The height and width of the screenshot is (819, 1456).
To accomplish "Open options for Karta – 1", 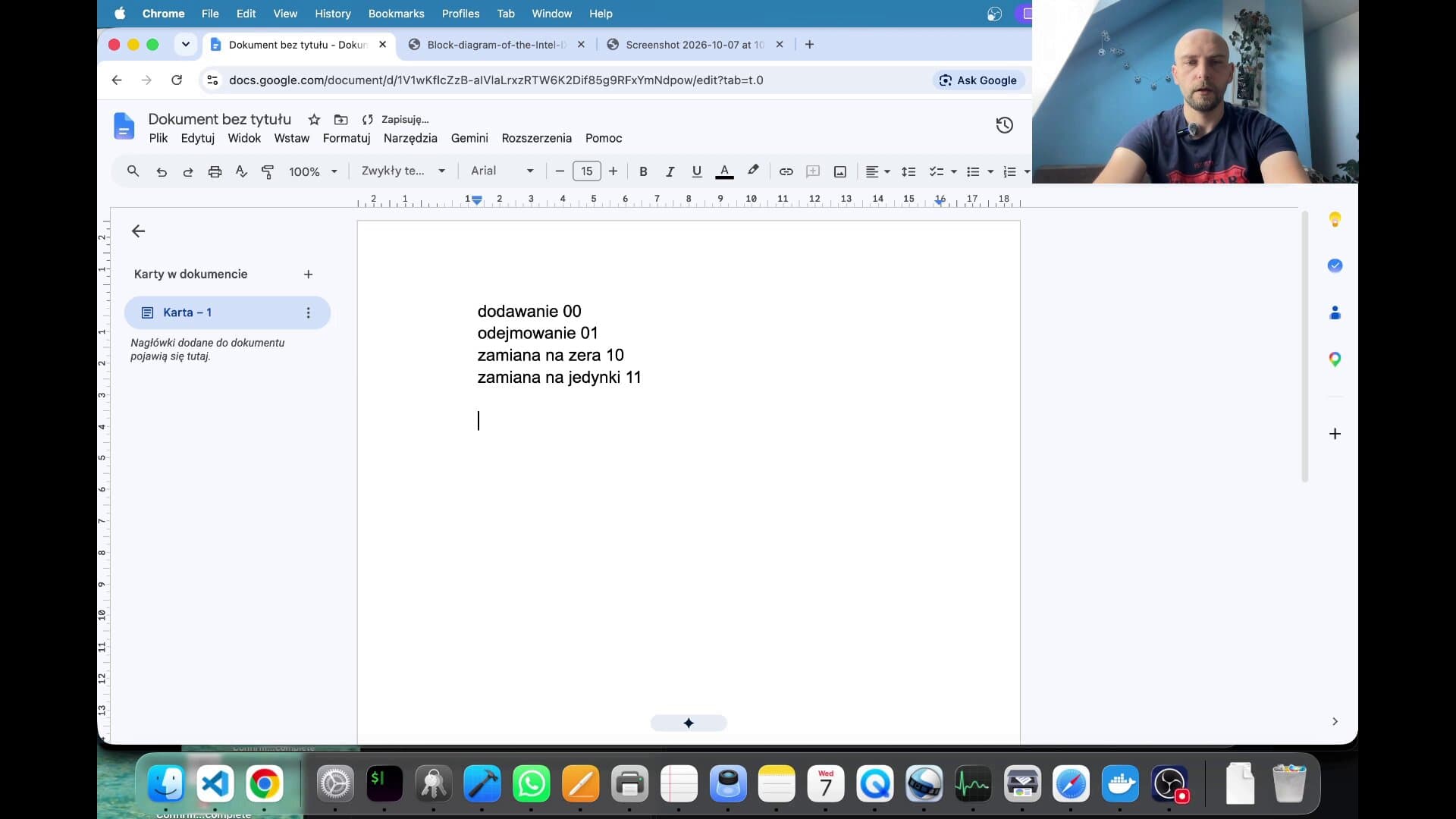I will (308, 312).
